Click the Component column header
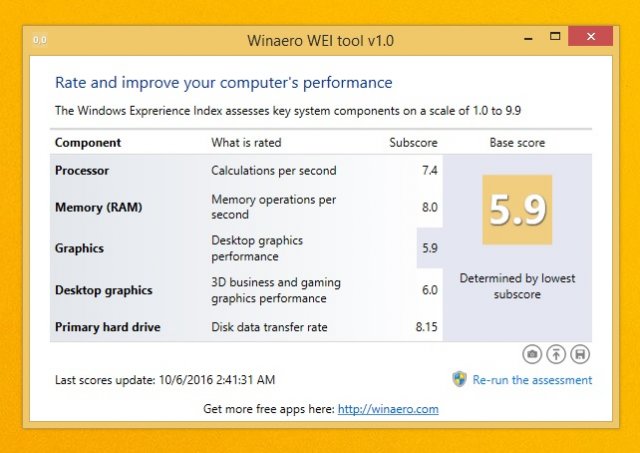Screen dimensions: 640x453 tap(88, 142)
